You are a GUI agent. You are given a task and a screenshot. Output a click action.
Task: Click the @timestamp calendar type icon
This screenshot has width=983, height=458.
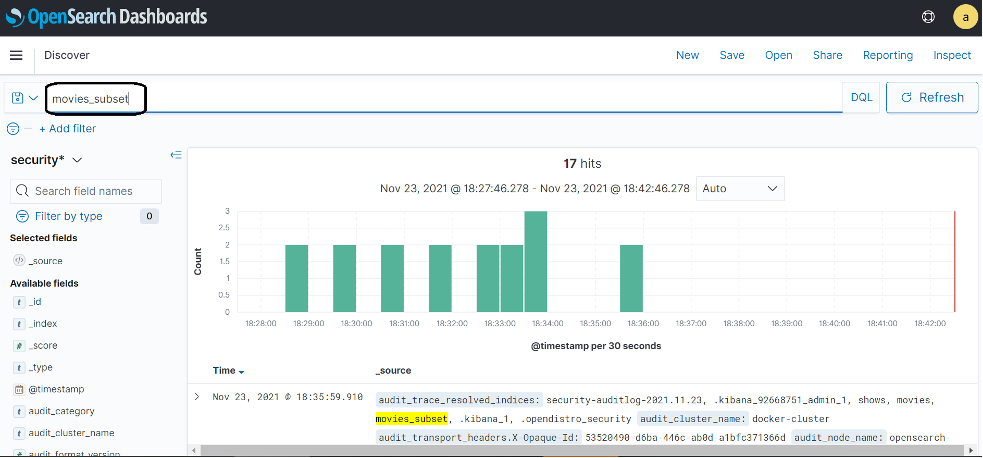[19, 390]
